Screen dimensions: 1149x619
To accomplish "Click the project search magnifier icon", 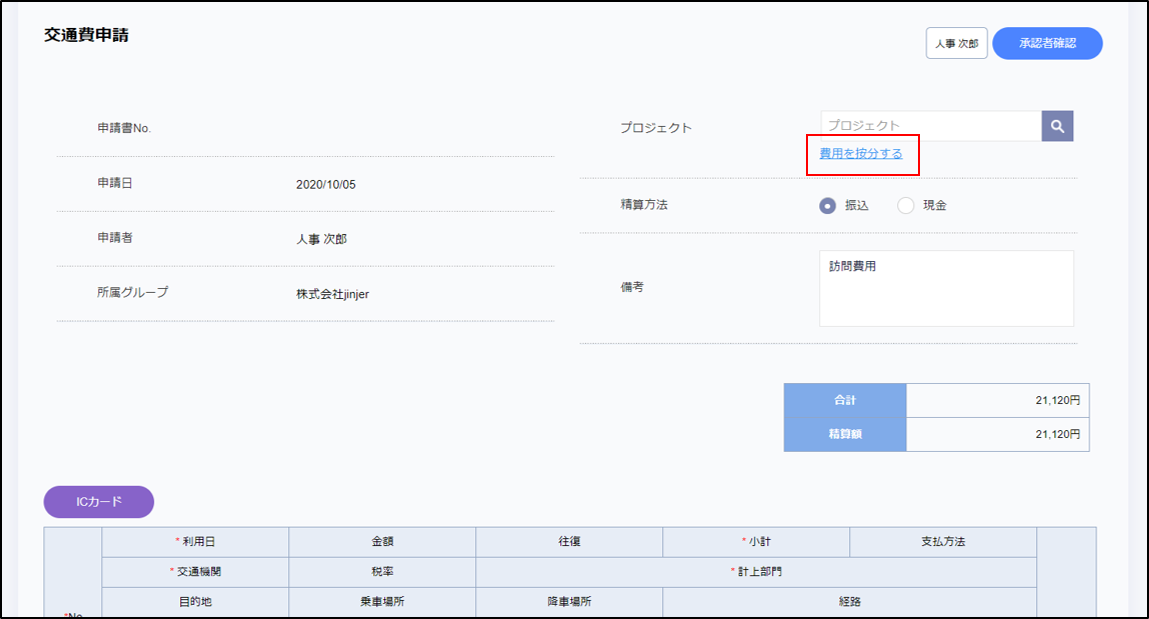I will coord(1057,126).
